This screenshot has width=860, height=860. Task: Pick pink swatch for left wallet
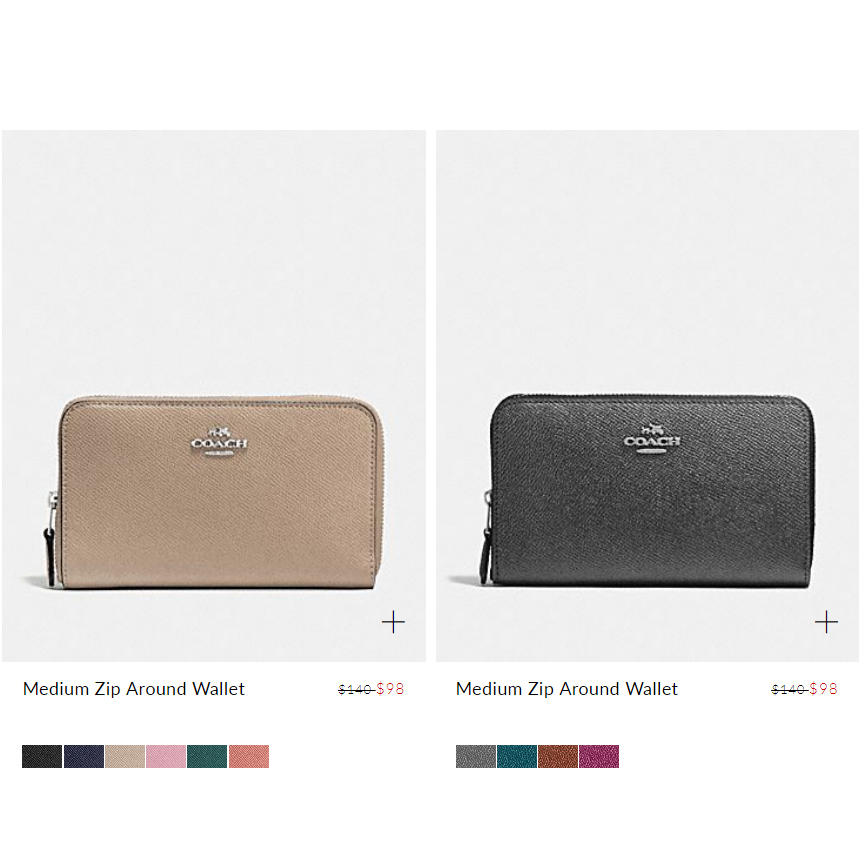pos(166,756)
